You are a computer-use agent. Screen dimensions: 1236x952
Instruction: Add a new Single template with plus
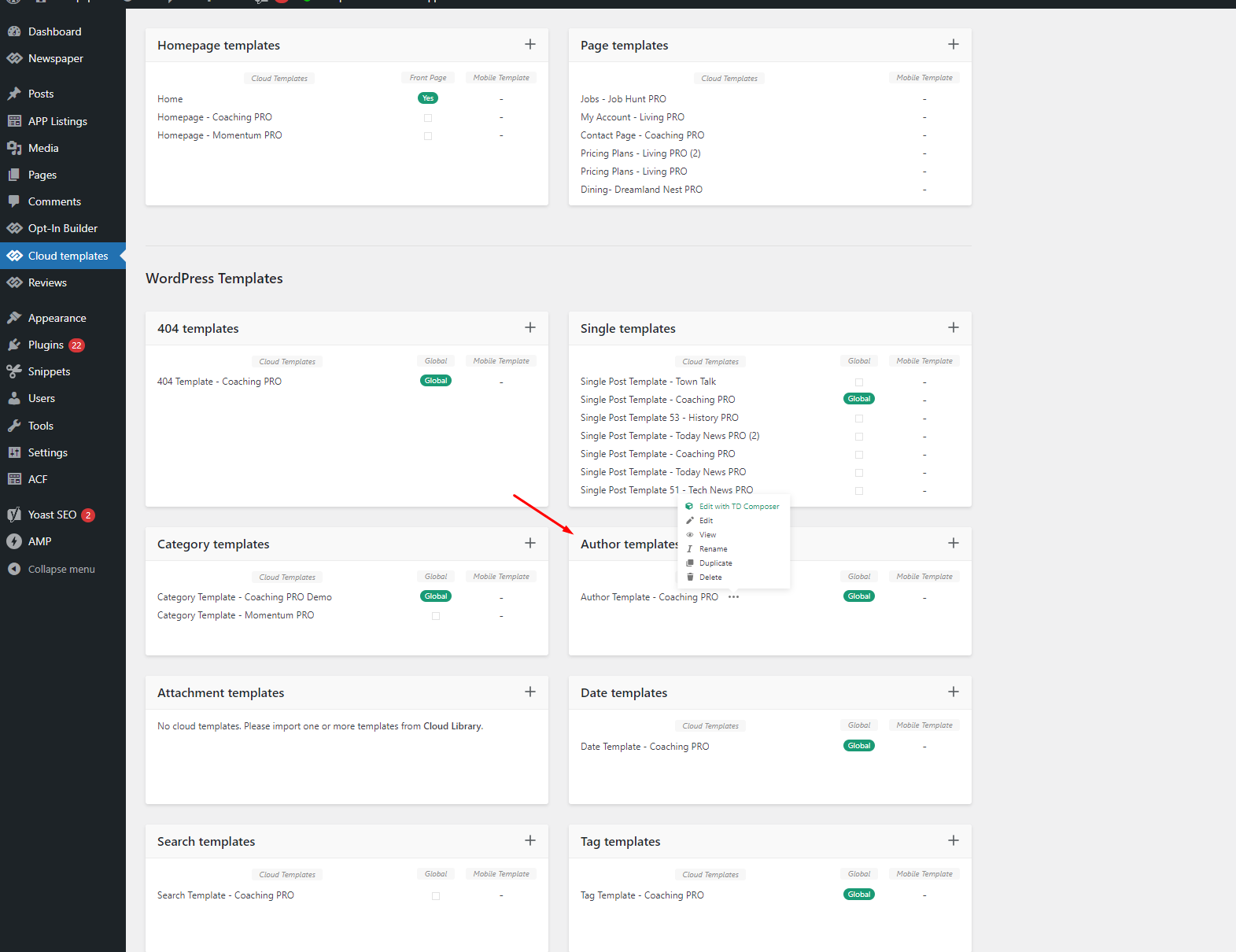tap(954, 327)
